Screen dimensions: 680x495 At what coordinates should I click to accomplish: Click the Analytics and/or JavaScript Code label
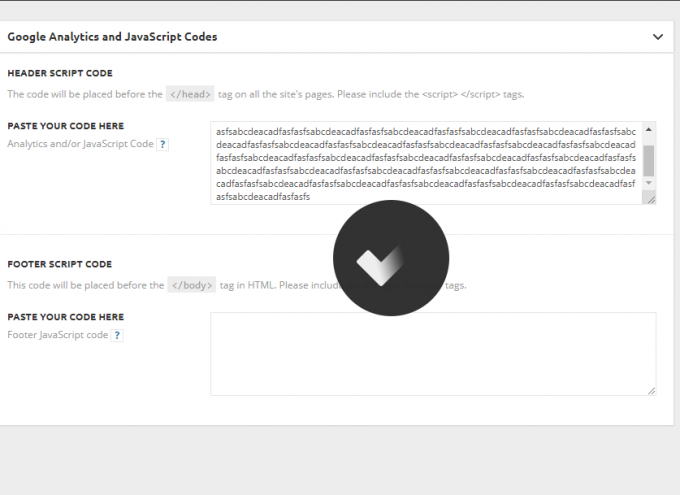coord(80,144)
